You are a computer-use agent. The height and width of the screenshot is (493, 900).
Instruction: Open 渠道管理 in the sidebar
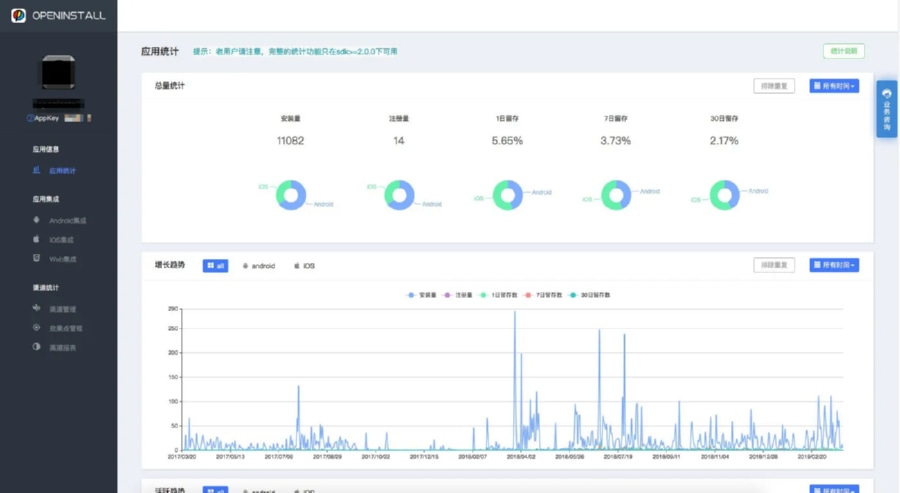point(62,309)
